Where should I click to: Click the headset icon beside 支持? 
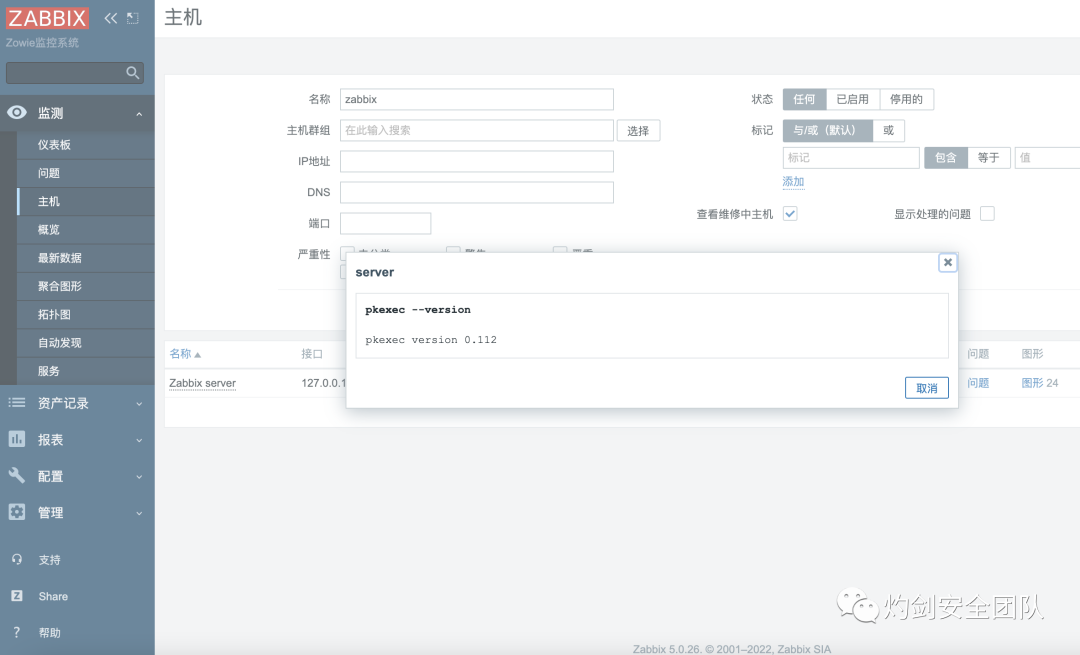coord(17,559)
